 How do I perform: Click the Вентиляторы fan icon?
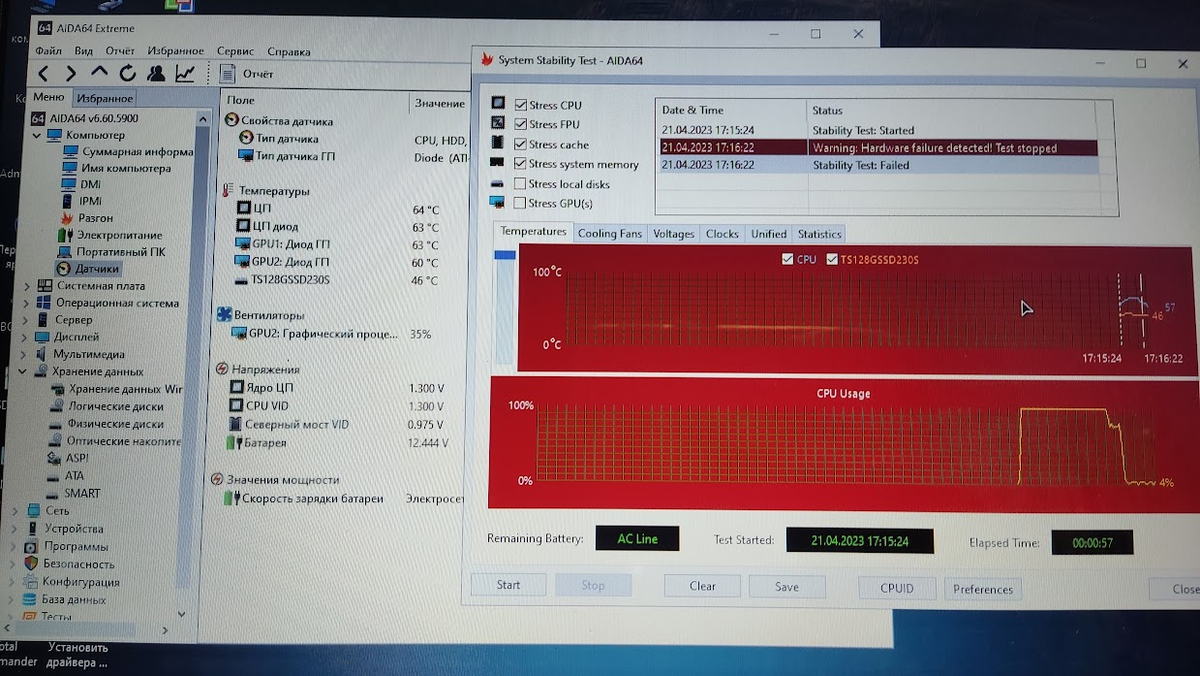[225, 315]
